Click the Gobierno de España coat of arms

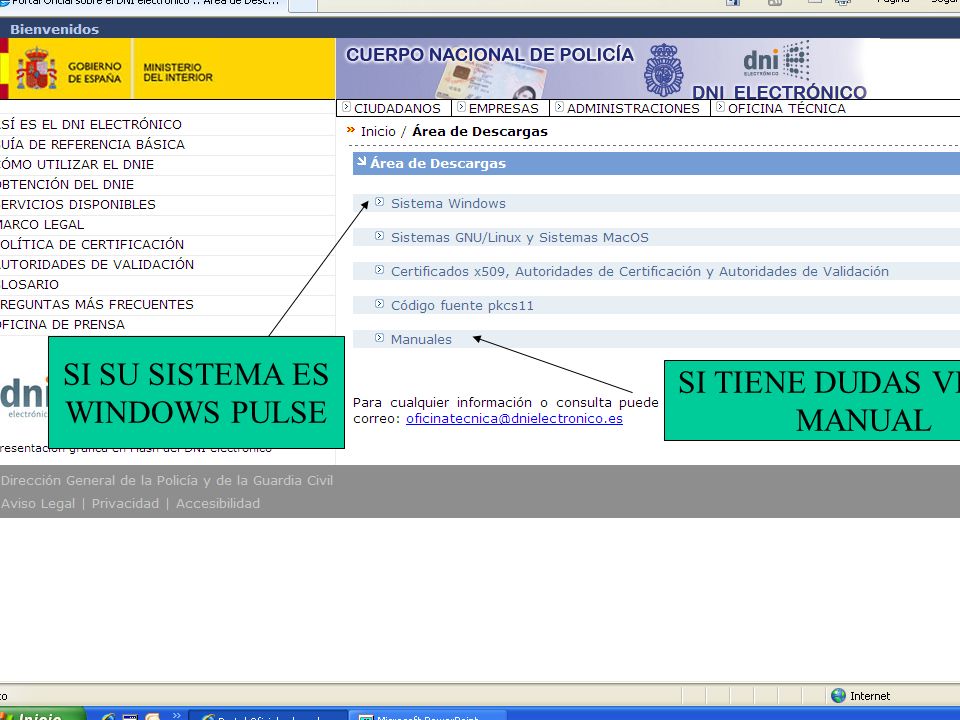click(37, 69)
